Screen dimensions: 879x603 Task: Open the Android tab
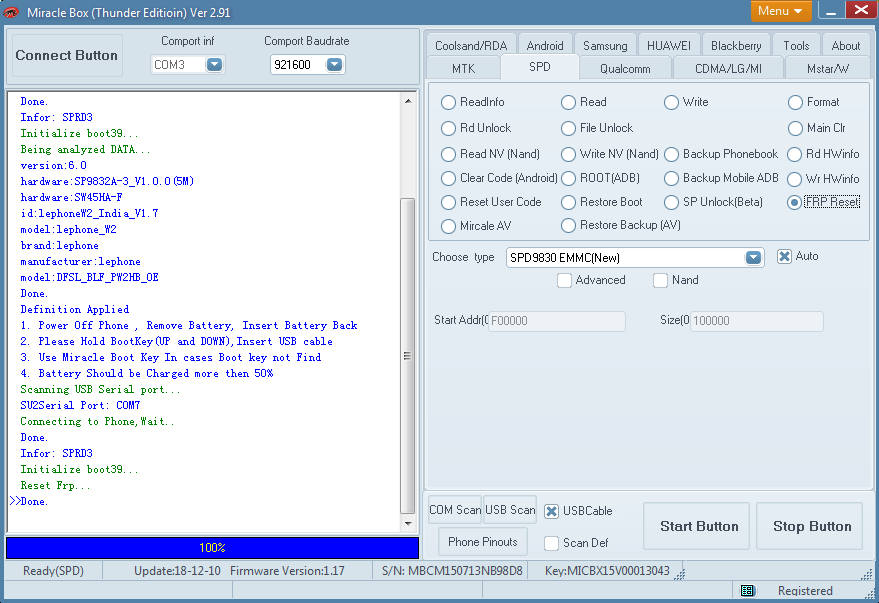545,45
